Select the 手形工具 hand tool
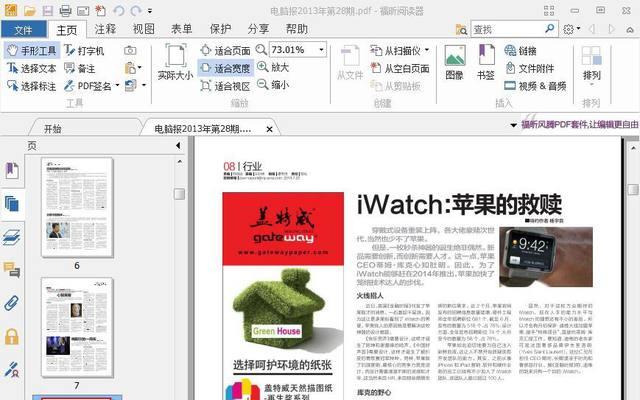640x400 pixels. tap(31, 50)
